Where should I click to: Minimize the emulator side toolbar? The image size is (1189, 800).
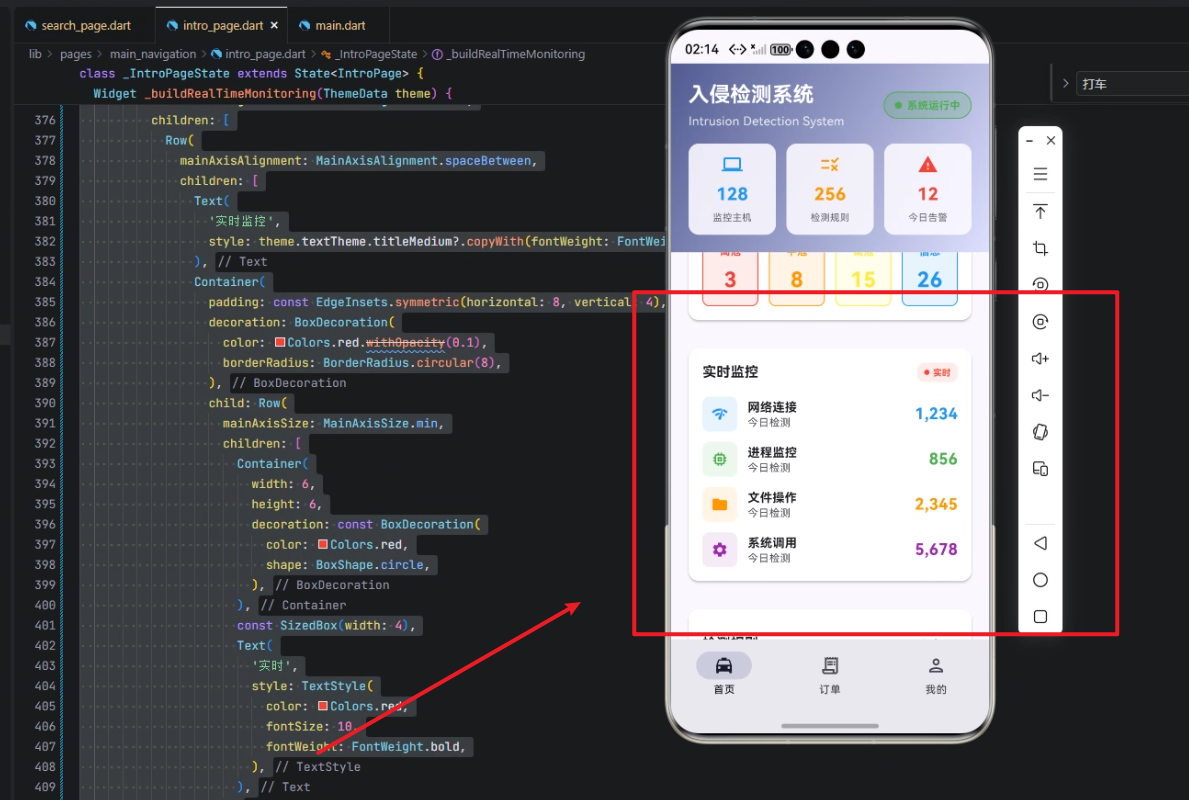[1030, 141]
